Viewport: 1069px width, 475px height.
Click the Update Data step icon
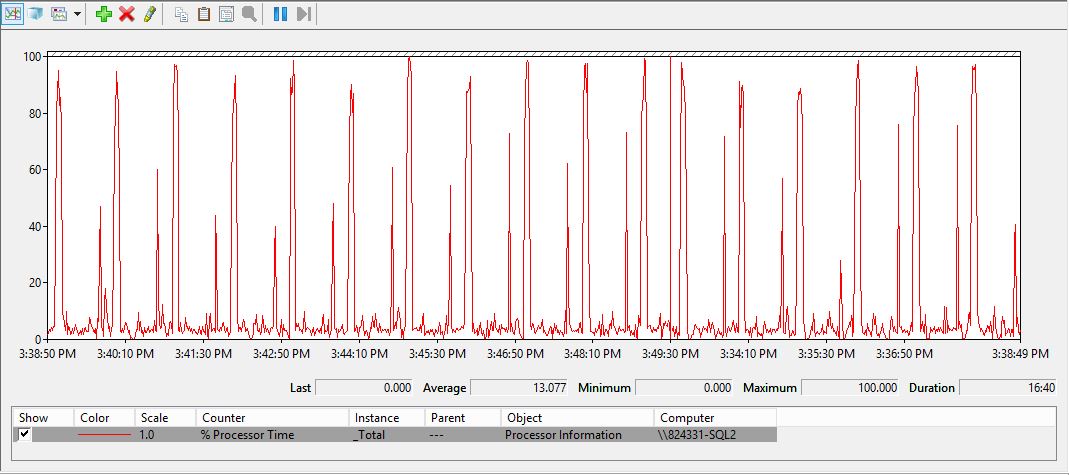point(304,14)
